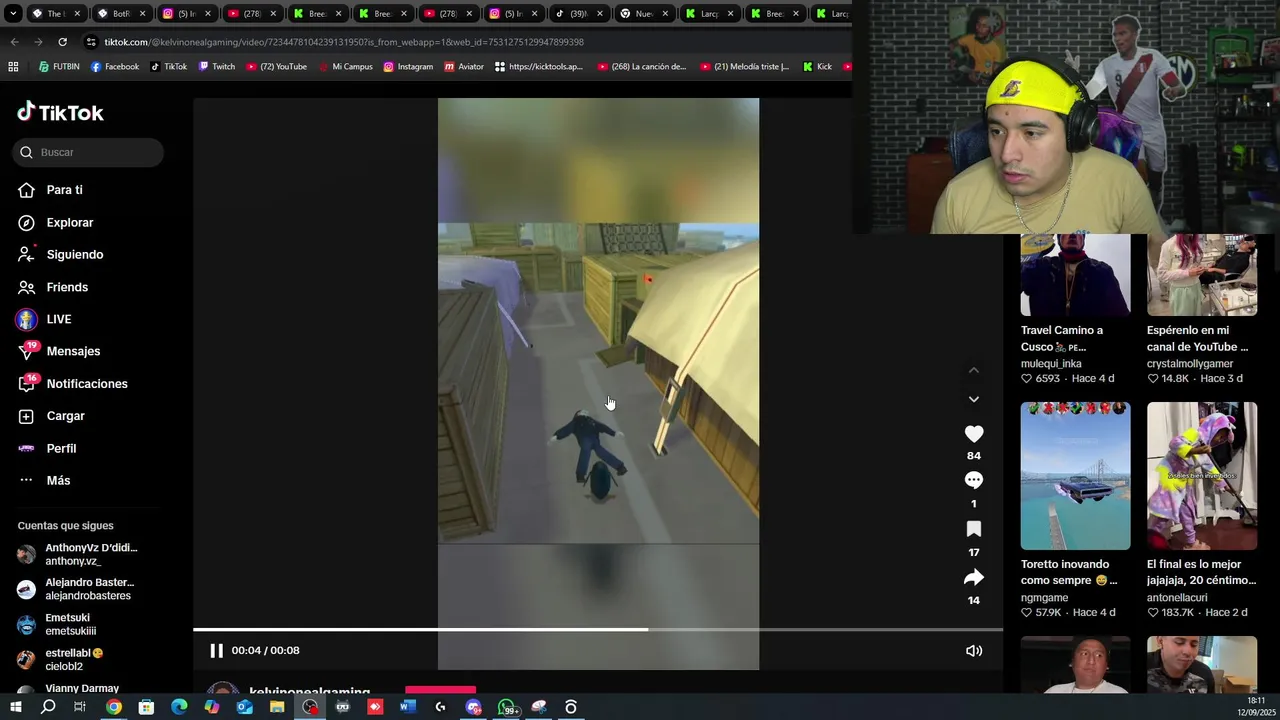Go to the previous video with the up chevron
The image size is (1280, 720).
click(x=974, y=370)
